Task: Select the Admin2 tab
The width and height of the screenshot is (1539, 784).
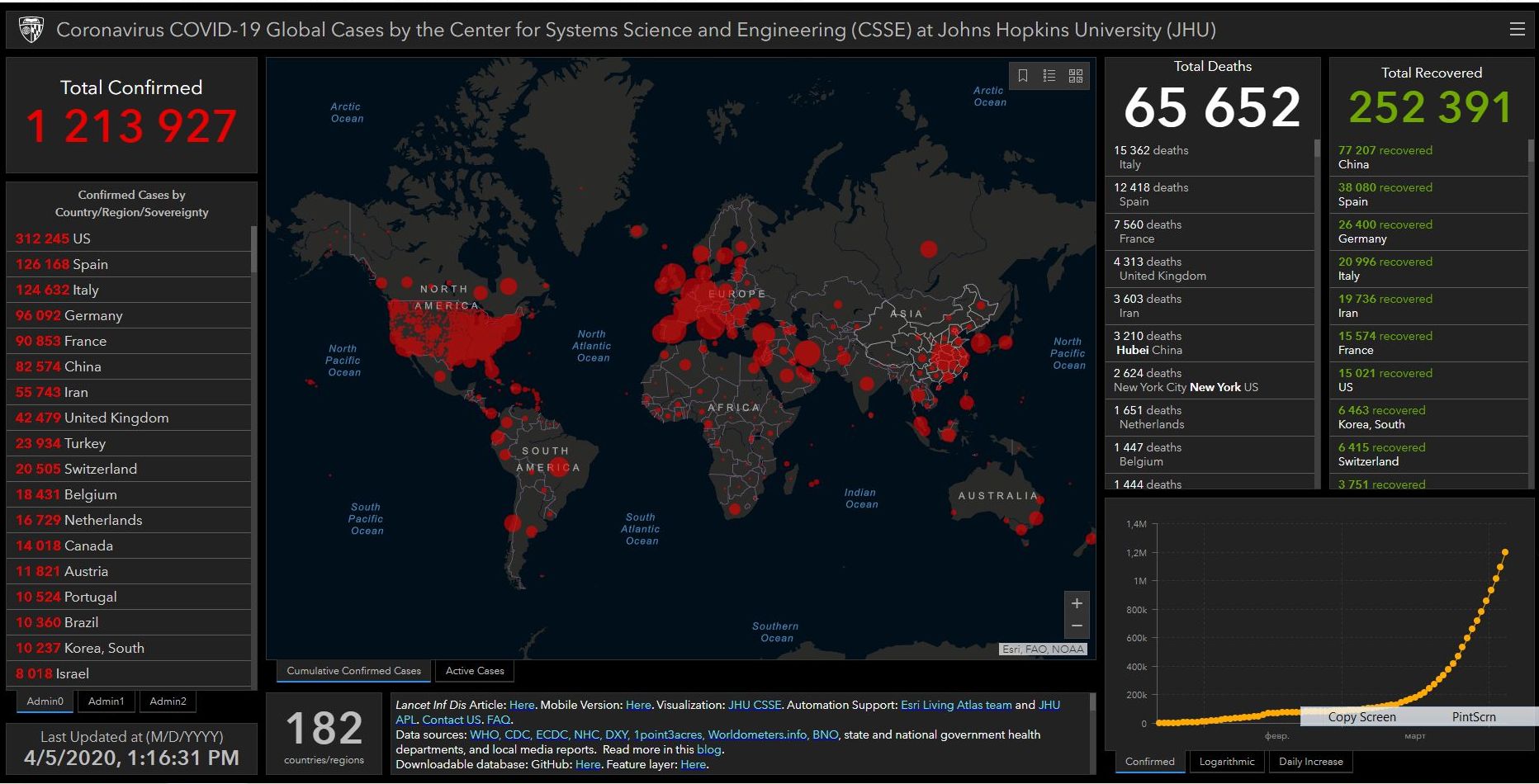Action: pyautogui.click(x=168, y=701)
